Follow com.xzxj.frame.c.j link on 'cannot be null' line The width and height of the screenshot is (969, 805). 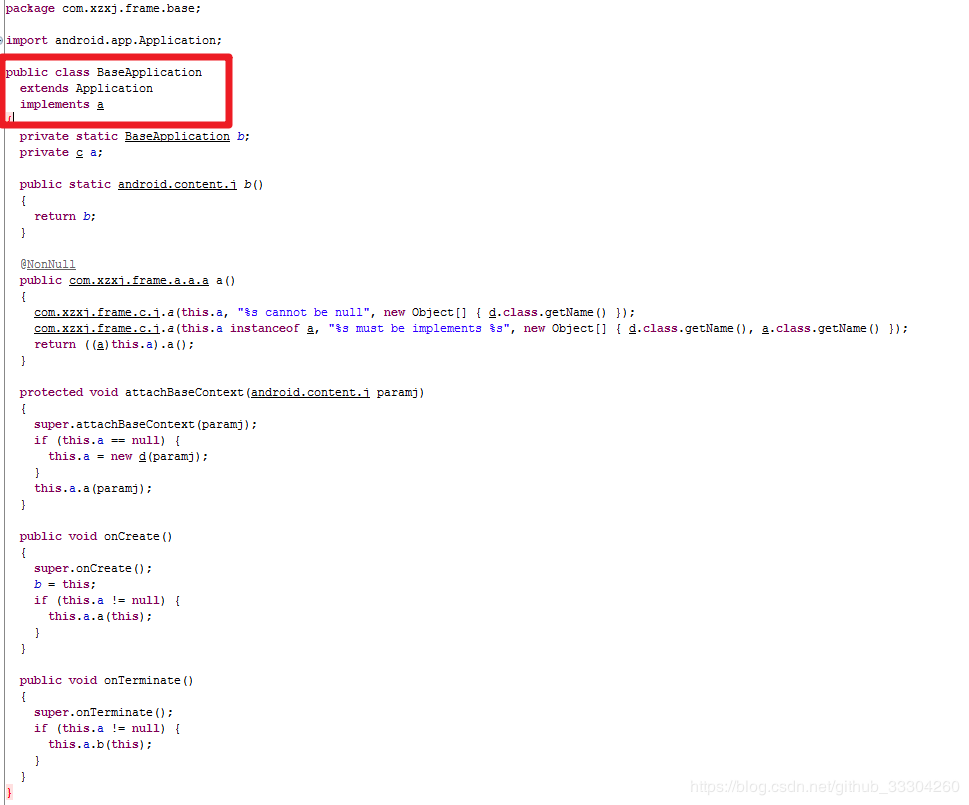pyautogui.click(x=97, y=313)
